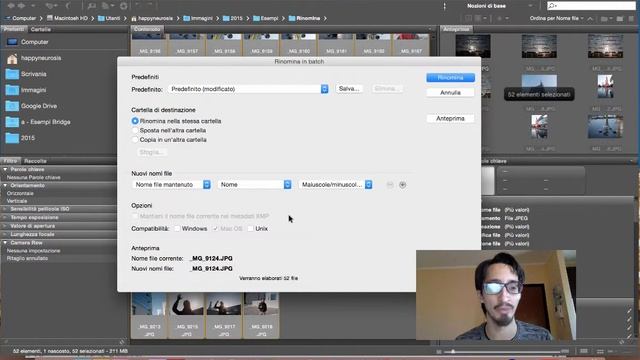Image resolution: width=640 pixels, height=360 pixels.
Task: Click the plus button to add filename row
Action: 402,185
